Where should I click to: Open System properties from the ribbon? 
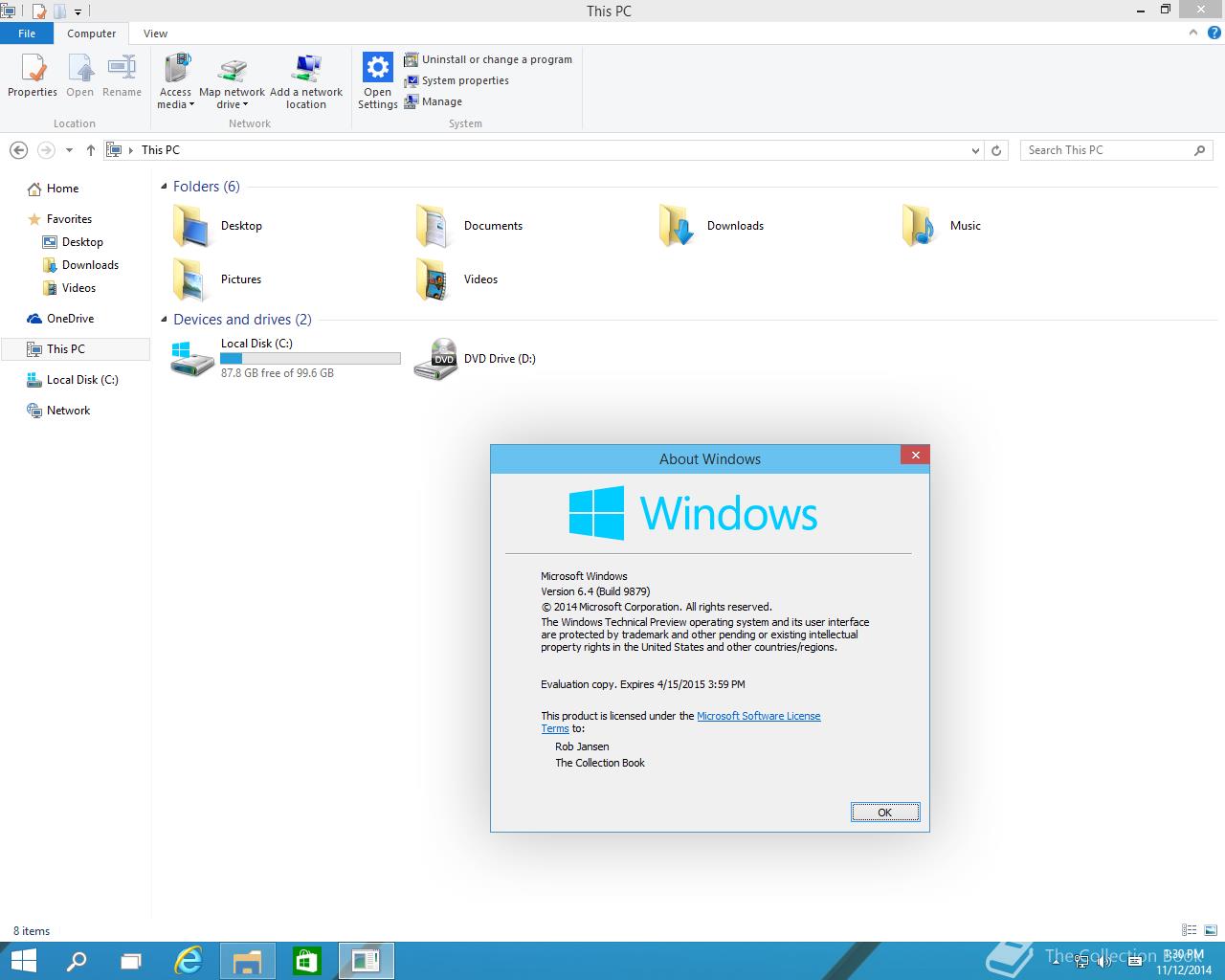[457, 80]
